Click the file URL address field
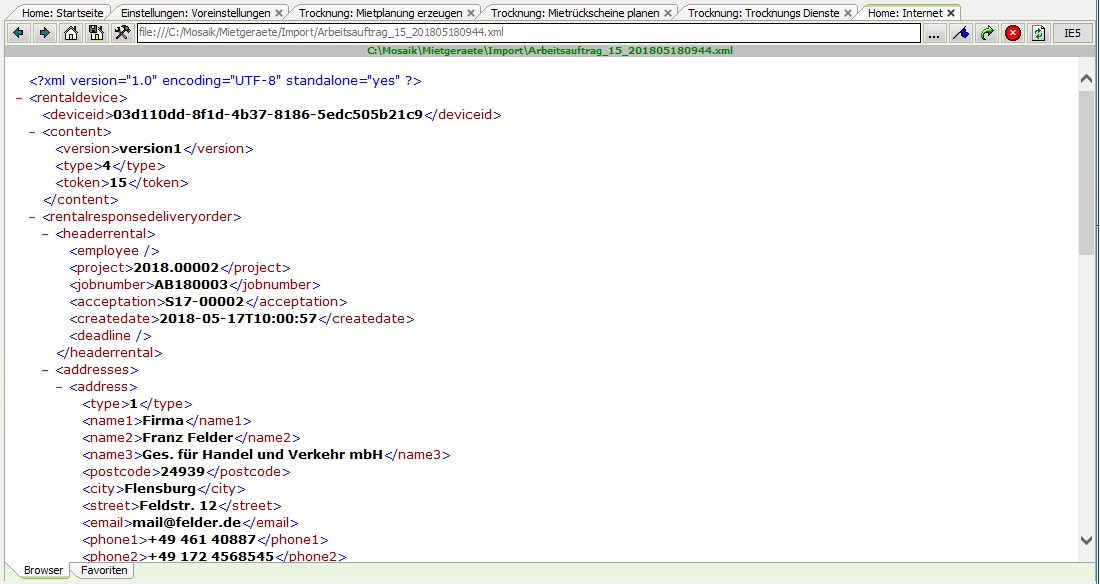 [x=528, y=33]
